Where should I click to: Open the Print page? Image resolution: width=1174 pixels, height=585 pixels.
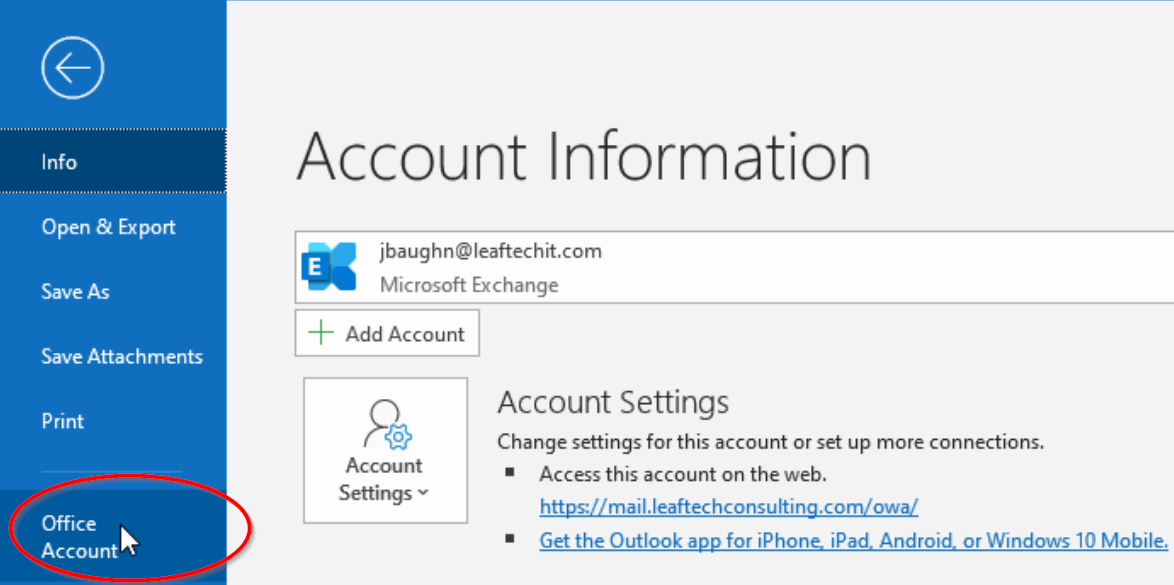pos(113,420)
